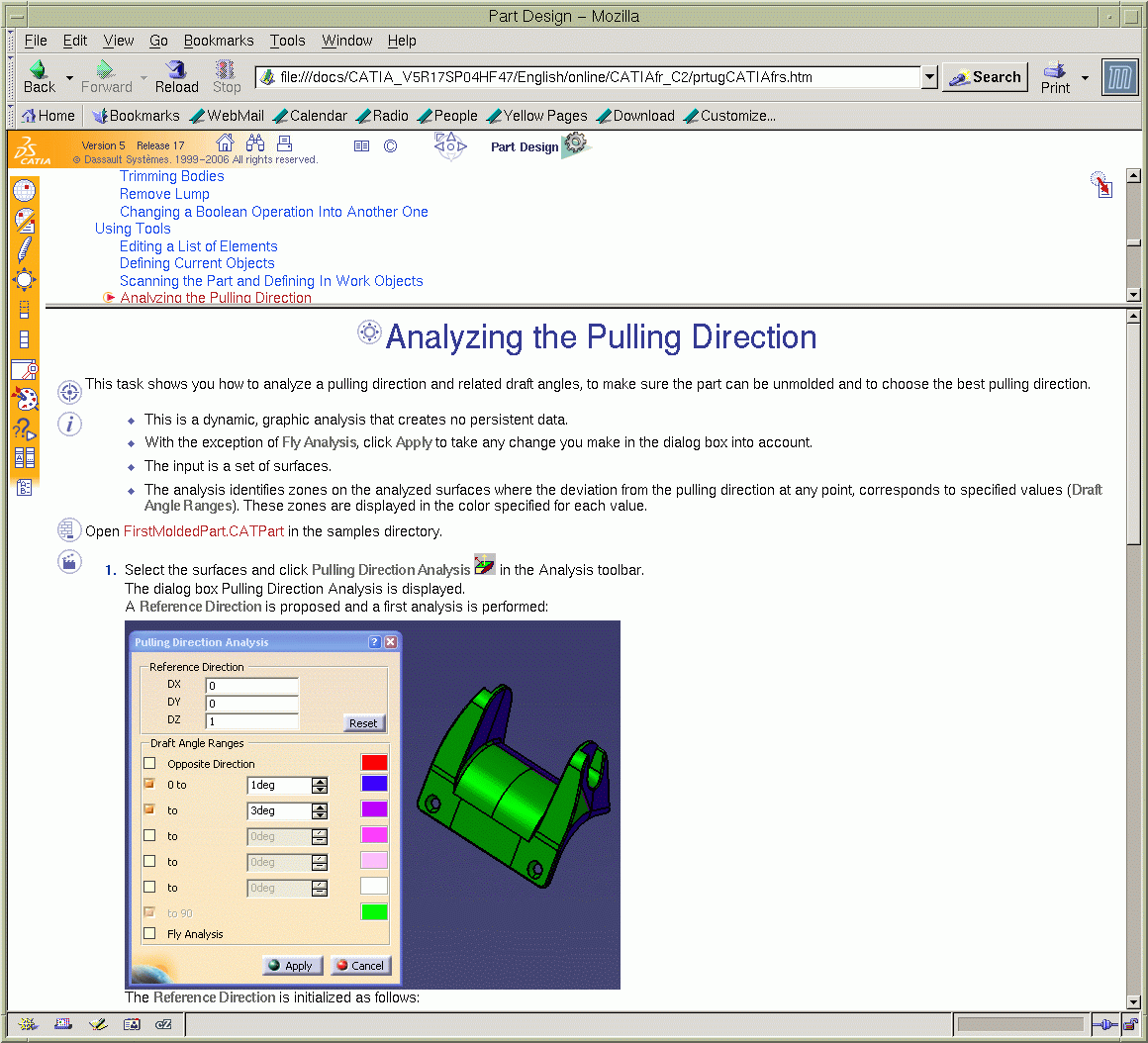This screenshot has width=1148, height=1043.
Task: Click the target icon beside the task description
Action: 69,392
